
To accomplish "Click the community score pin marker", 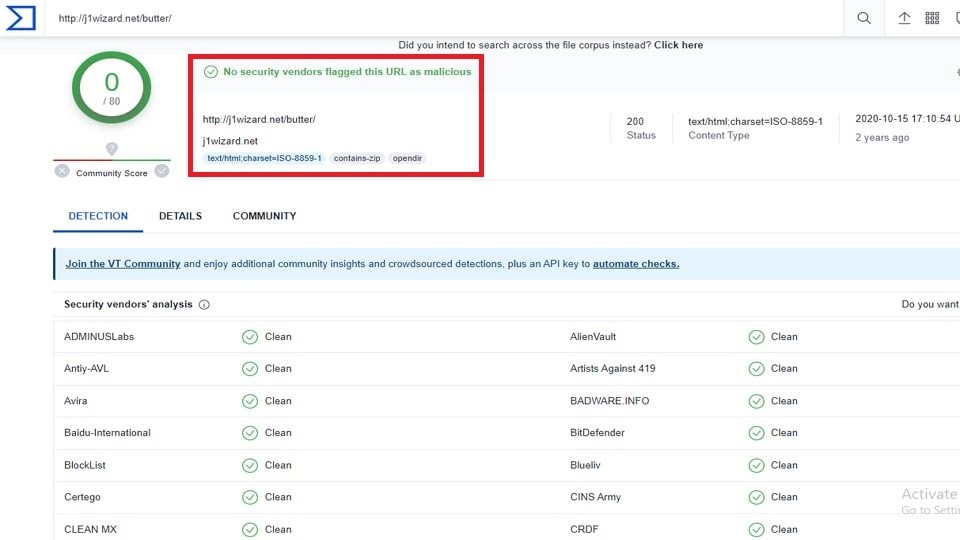I will [x=111, y=149].
